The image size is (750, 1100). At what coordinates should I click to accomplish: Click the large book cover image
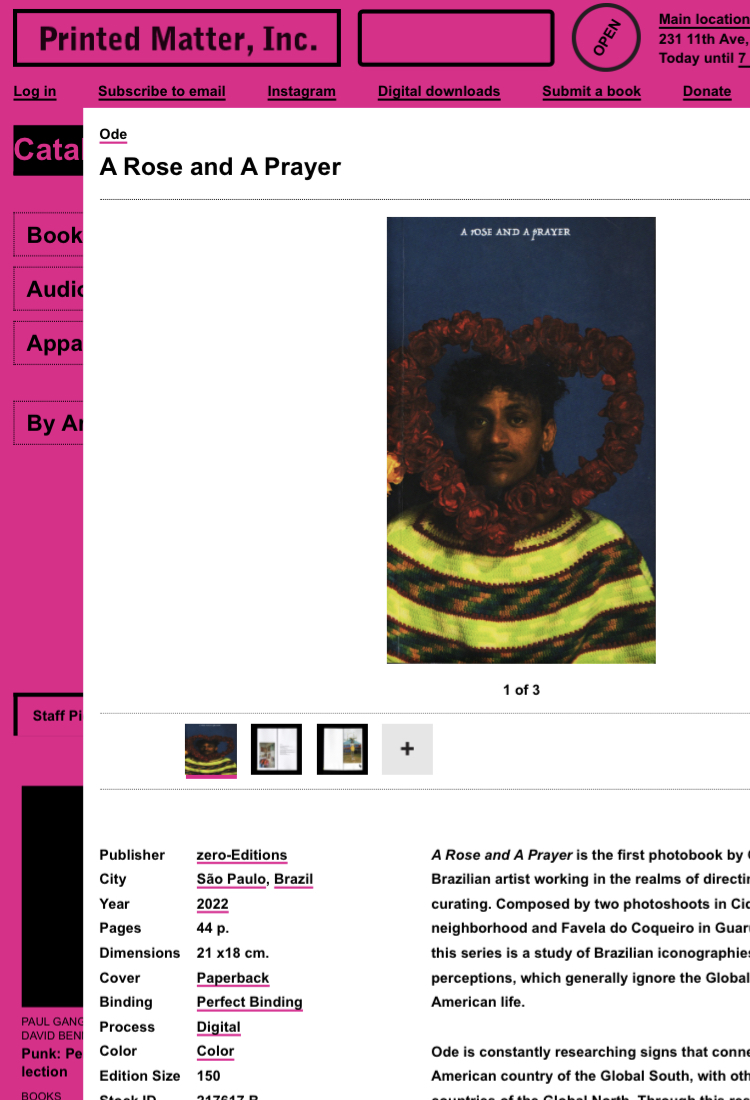pos(521,440)
